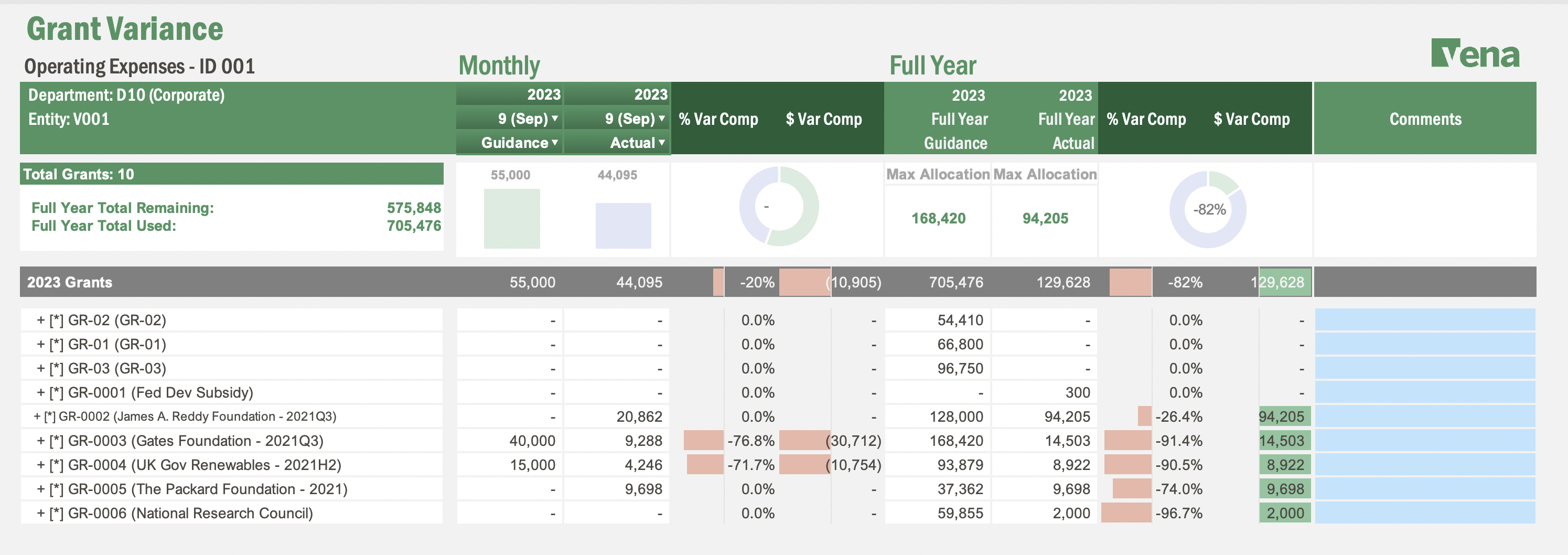This screenshot has height=555, width=1568.
Task: Open the 9 (Sep) dropdown above Actual
Action: point(661,119)
